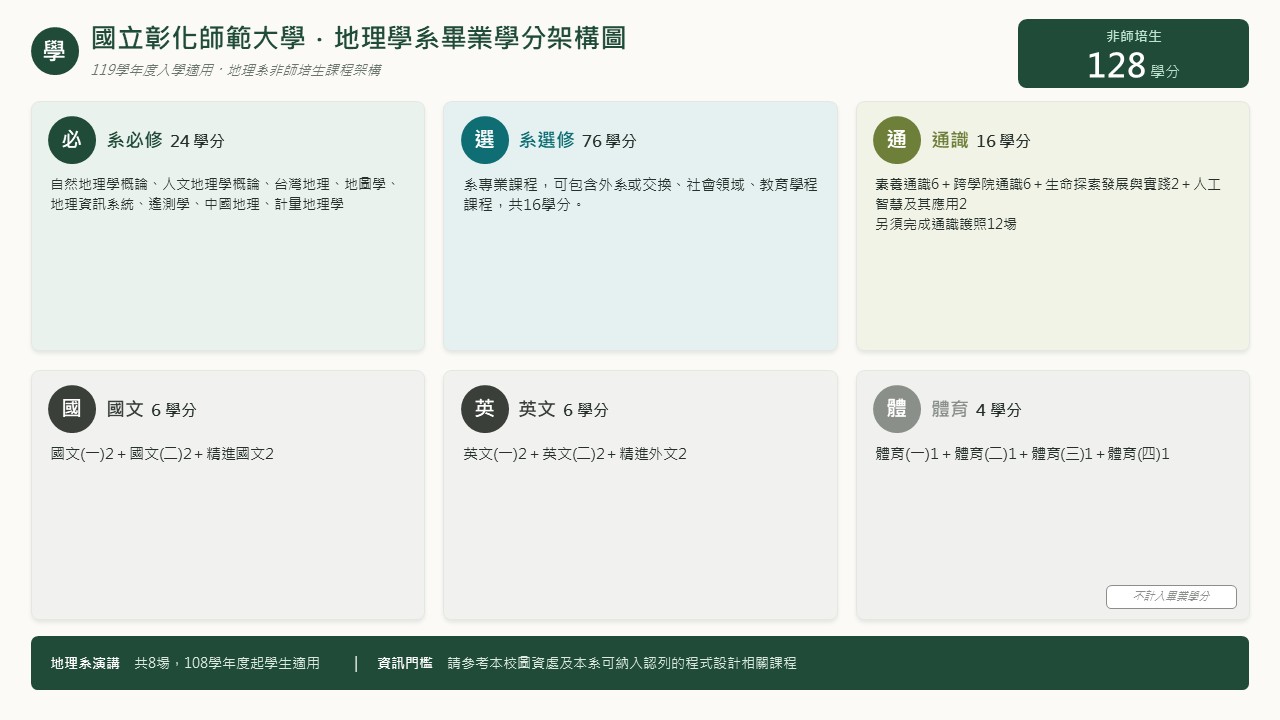Image resolution: width=1280 pixels, height=720 pixels.
Task: Click the 英 circle icon for 英文
Action: point(485,409)
